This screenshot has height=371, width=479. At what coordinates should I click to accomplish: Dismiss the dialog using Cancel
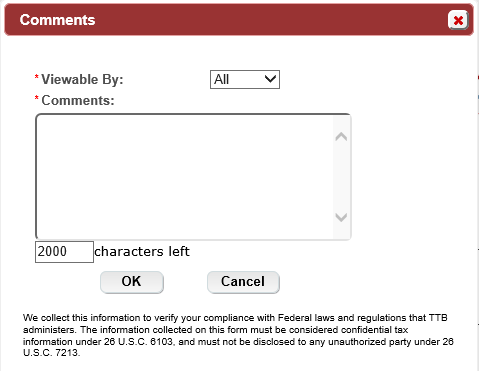click(x=243, y=282)
